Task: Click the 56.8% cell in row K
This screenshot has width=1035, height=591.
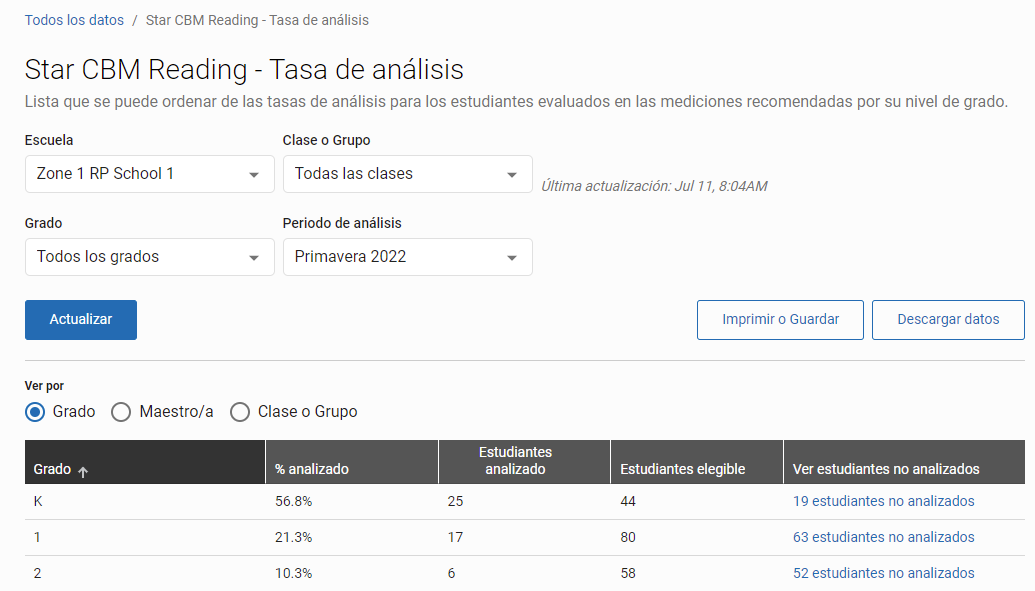Action: tap(294, 501)
